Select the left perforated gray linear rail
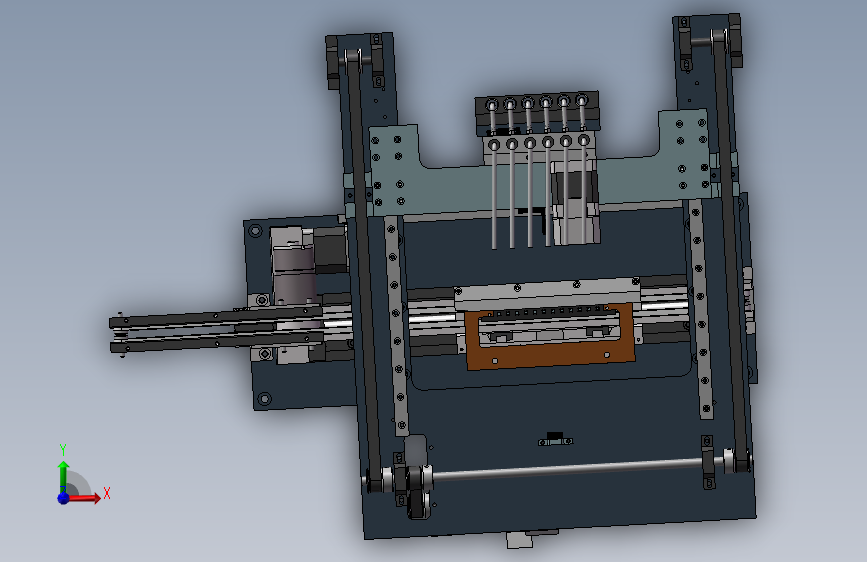867x562 pixels. (x=396, y=325)
